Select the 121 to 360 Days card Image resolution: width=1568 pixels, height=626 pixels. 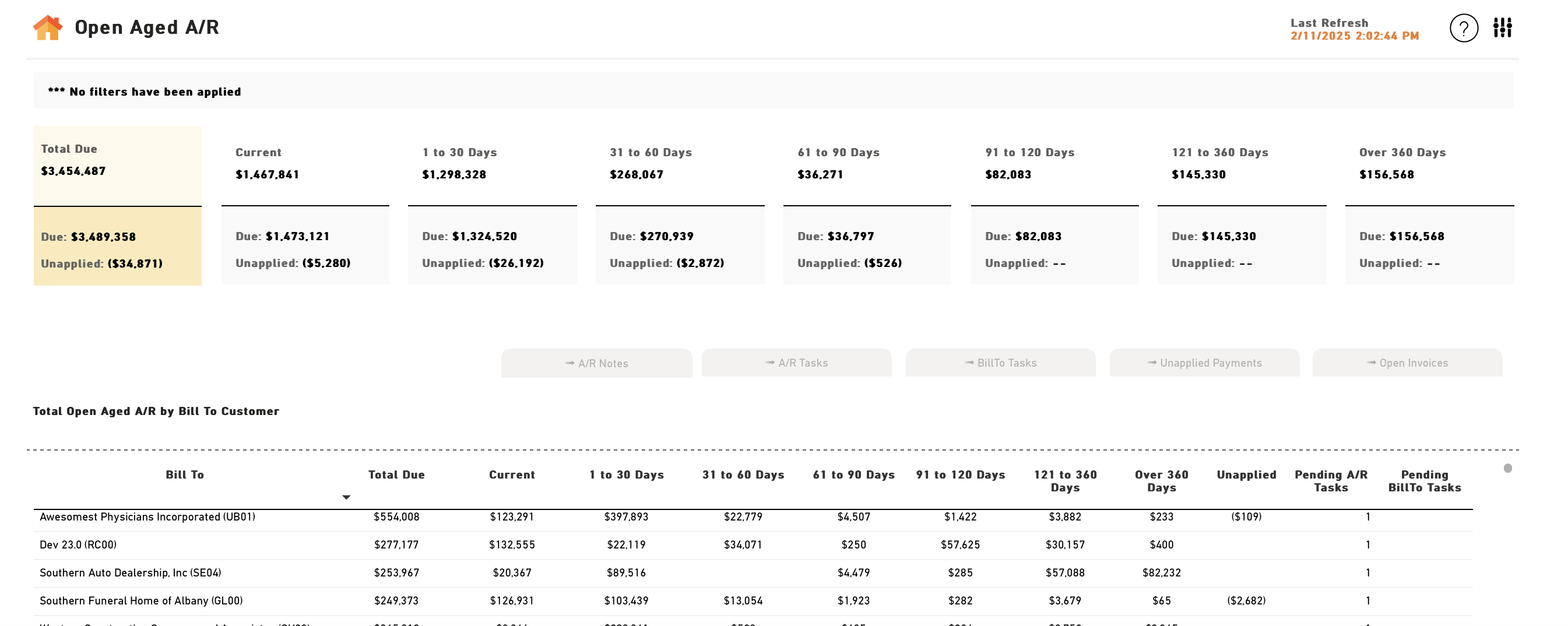(1242, 207)
